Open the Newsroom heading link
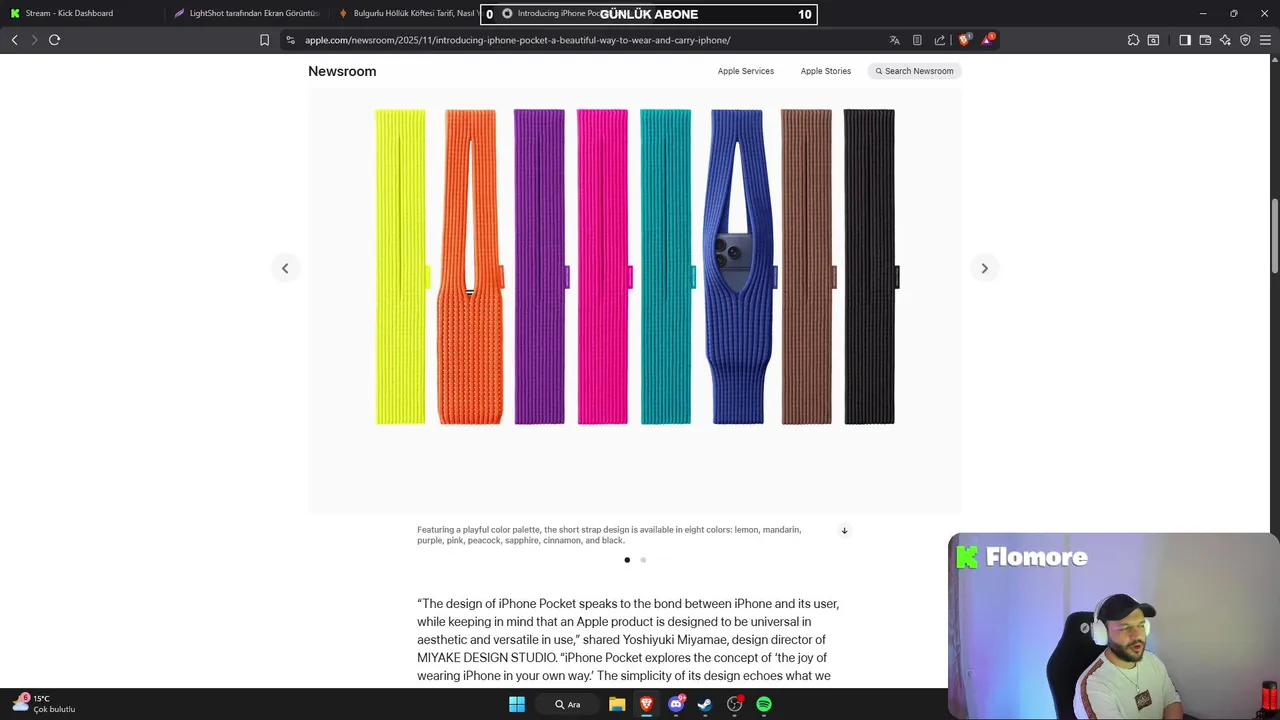Screen dimensions: 1280x720 pos(342,71)
